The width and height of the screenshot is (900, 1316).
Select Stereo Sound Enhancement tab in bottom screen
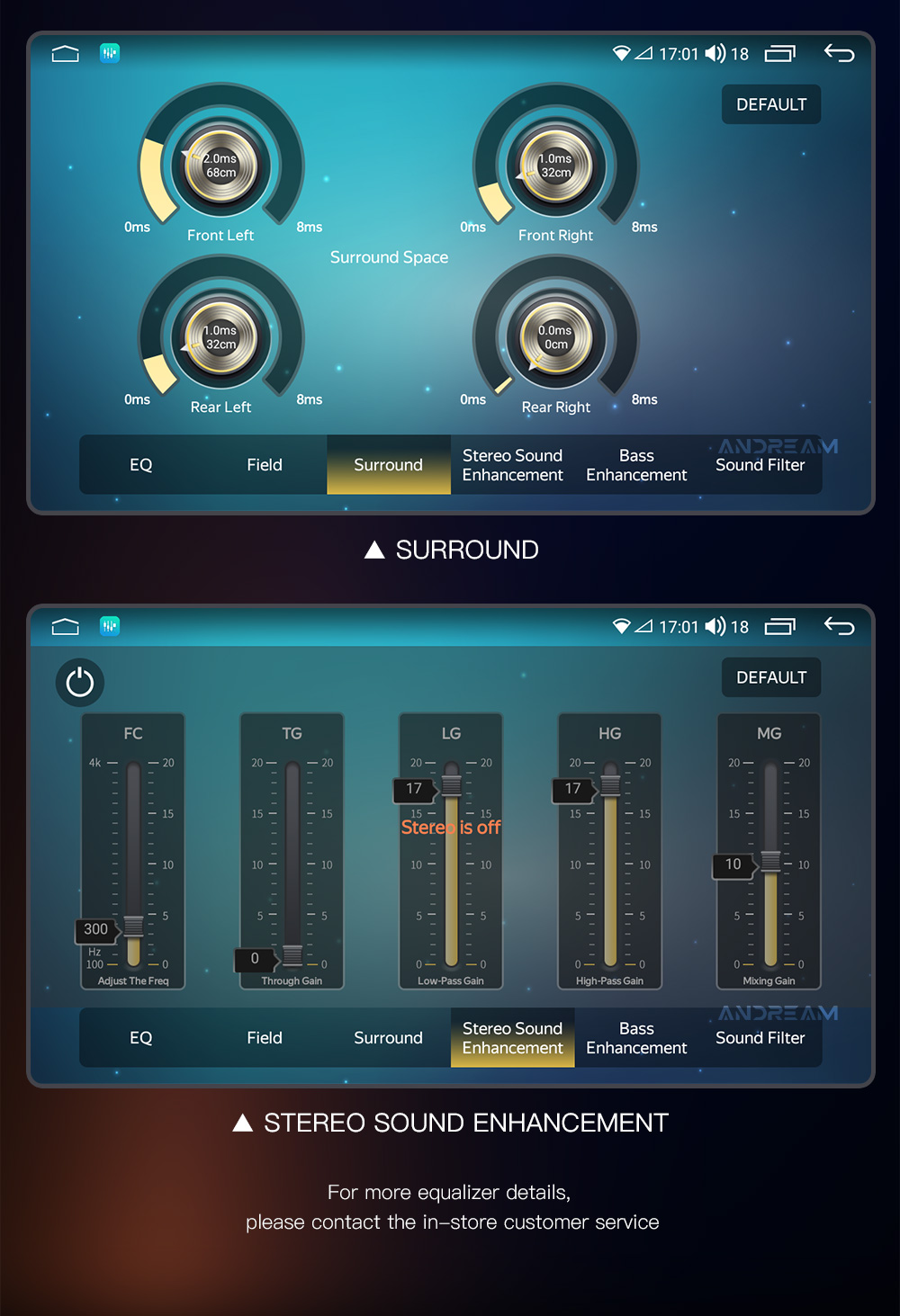tap(513, 1038)
